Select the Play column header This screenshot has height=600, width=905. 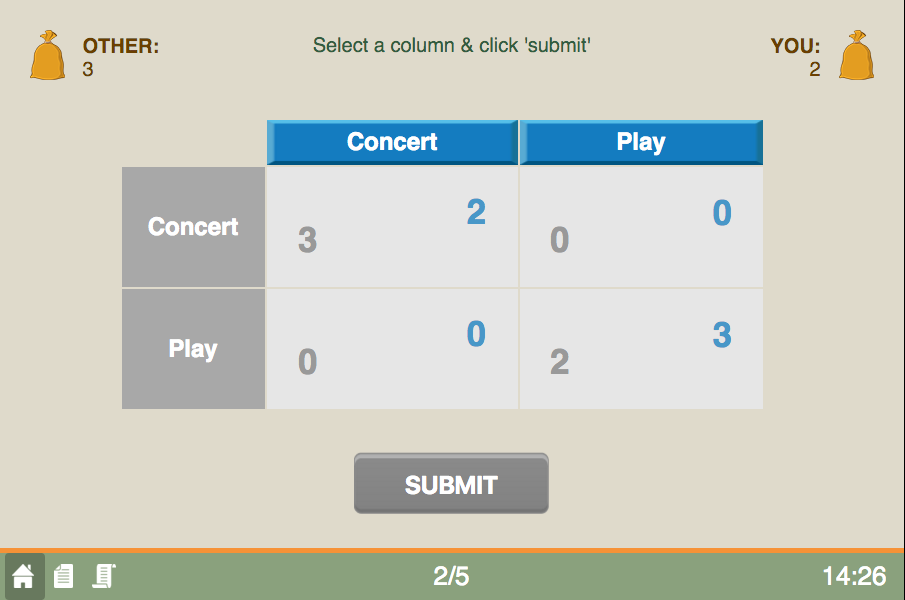pos(641,142)
